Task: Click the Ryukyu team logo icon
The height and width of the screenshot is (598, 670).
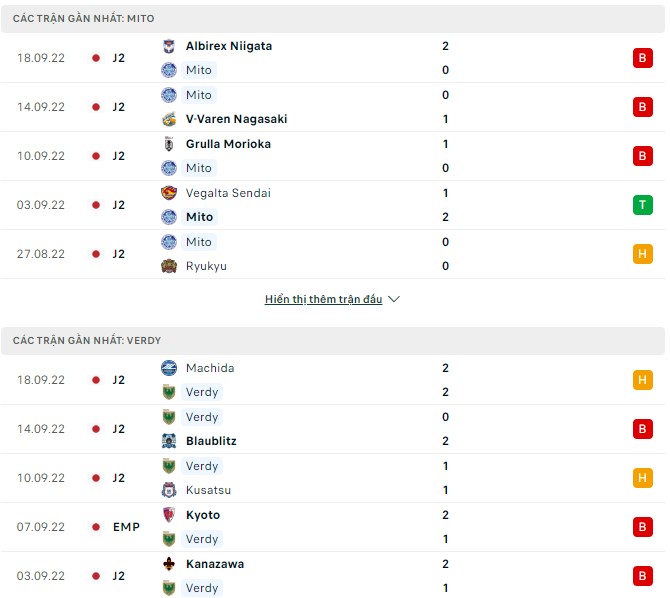Action: pyautogui.click(x=168, y=266)
